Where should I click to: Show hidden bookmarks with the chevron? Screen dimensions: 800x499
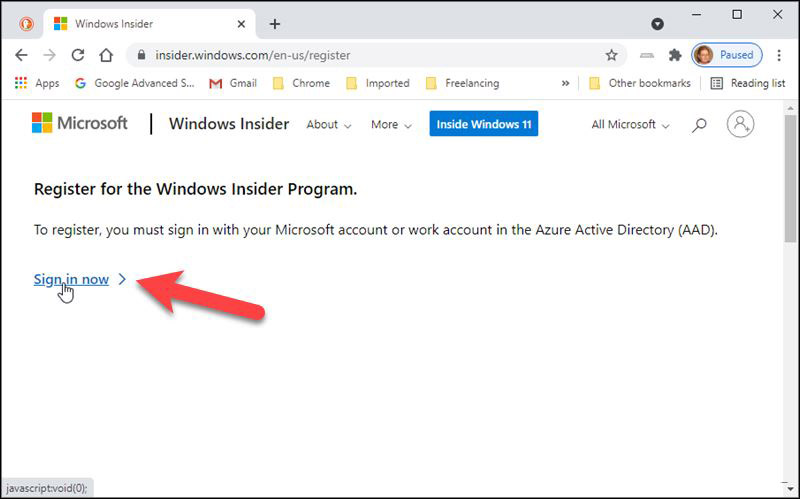(566, 83)
